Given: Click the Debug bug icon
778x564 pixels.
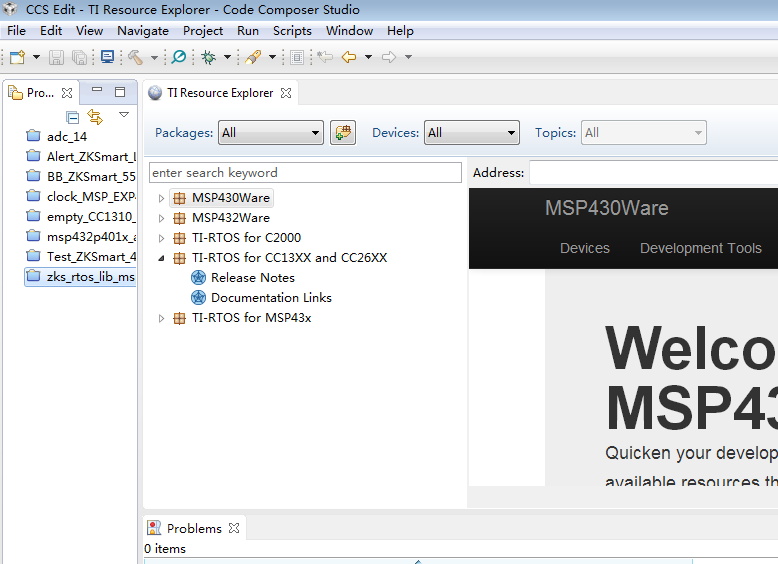Looking at the screenshot, I should click(x=209, y=58).
